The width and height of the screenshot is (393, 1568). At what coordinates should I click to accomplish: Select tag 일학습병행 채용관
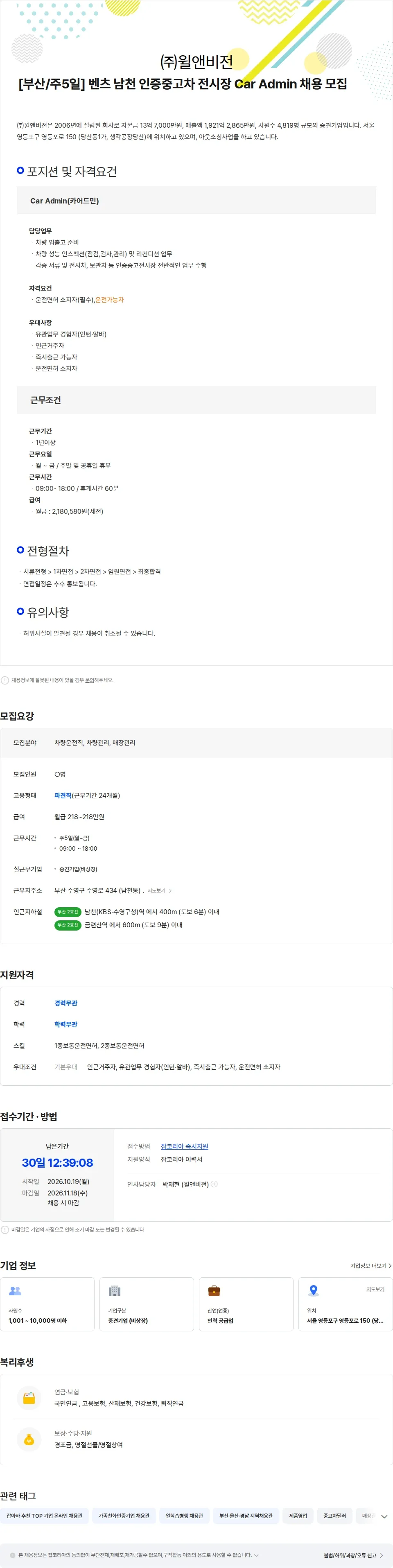[x=184, y=1516]
